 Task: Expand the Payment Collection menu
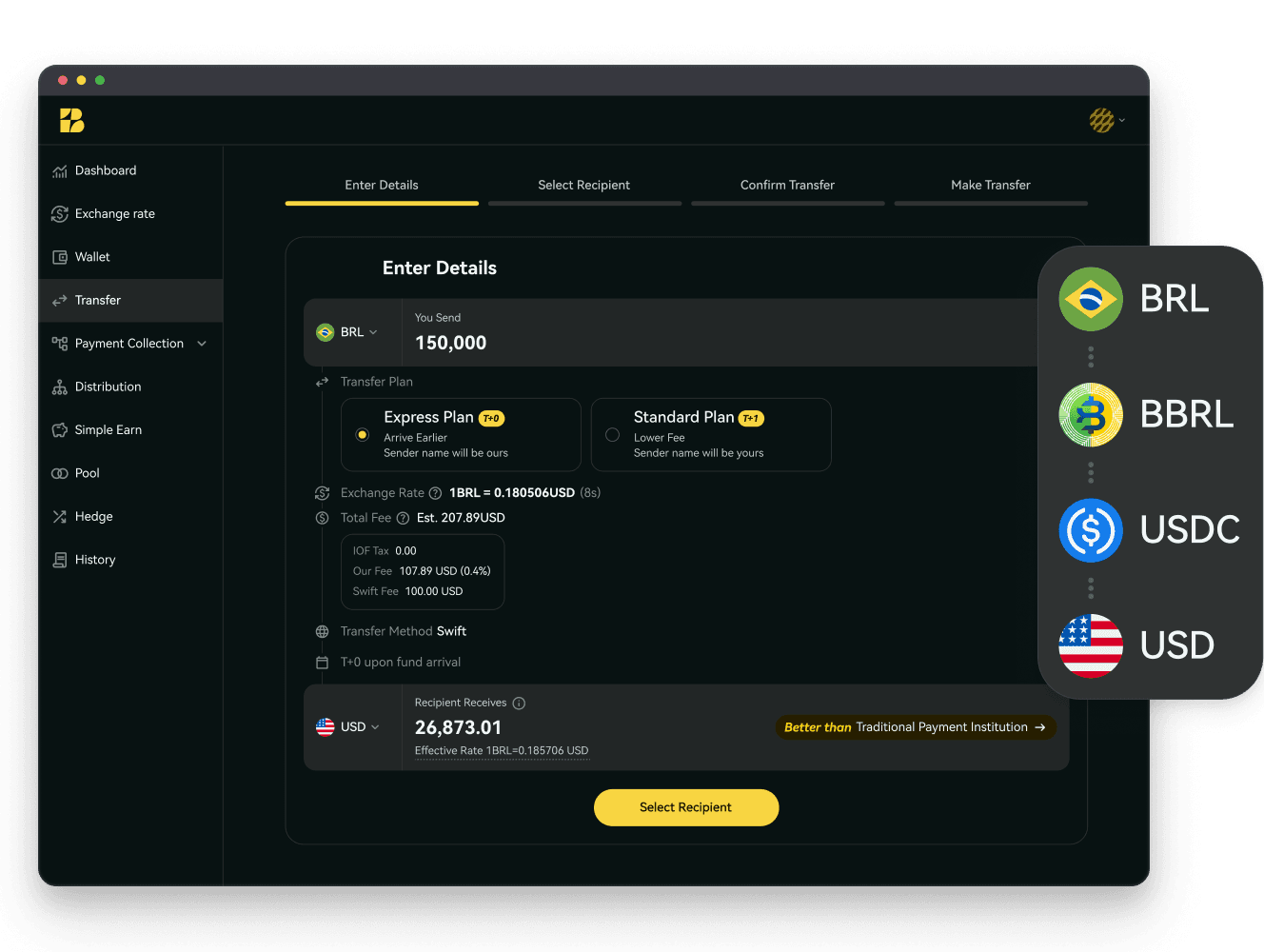click(129, 343)
